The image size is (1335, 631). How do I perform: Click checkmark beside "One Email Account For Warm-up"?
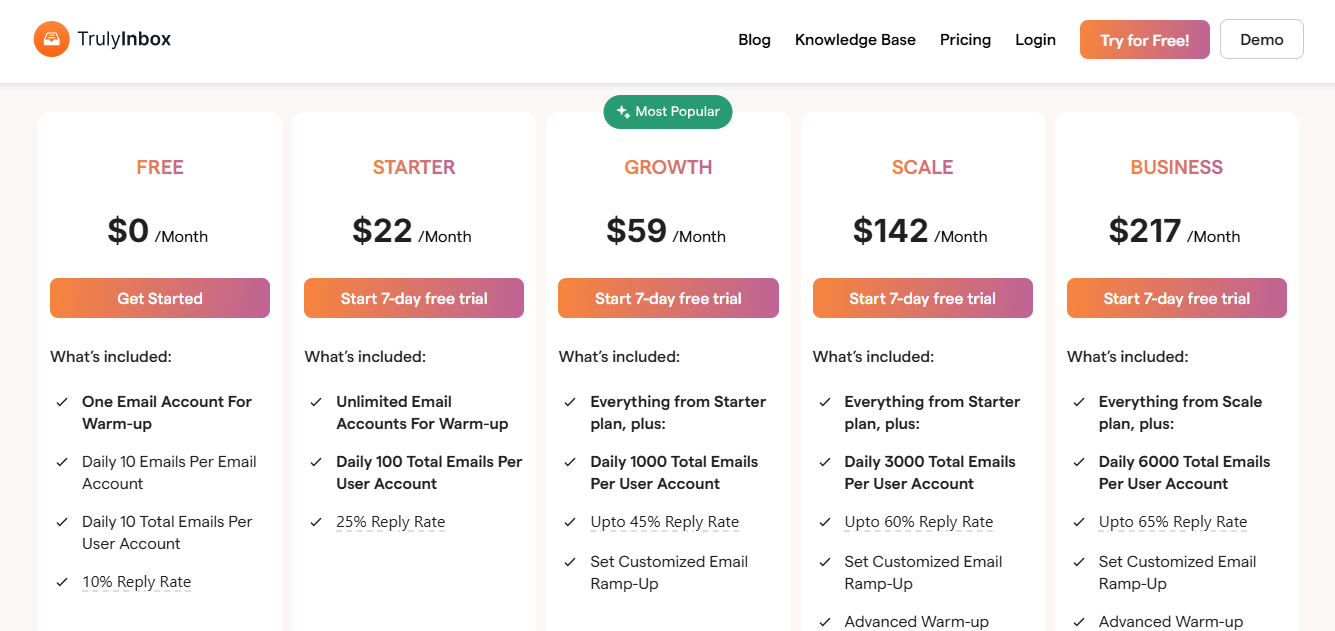pyautogui.click(x=59, y=402)
